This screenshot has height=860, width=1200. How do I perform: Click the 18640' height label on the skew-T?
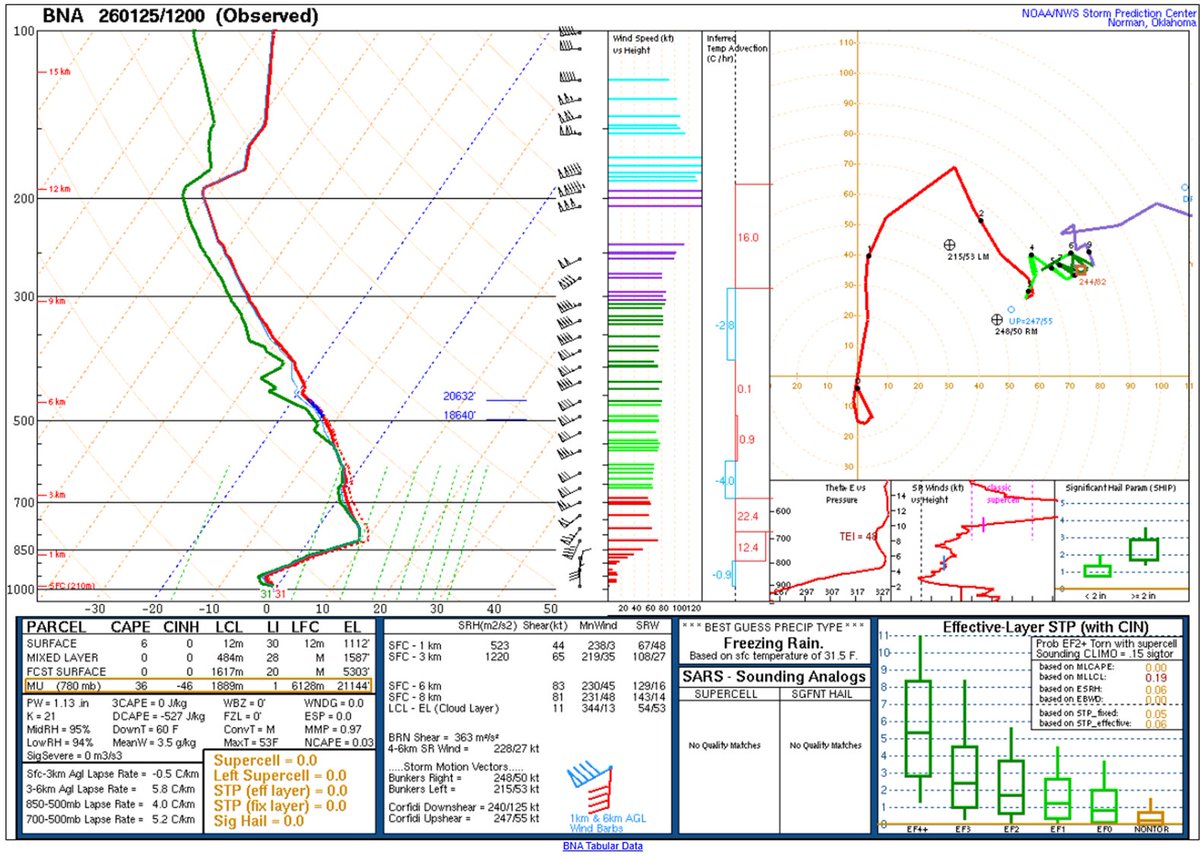(461, 415)
